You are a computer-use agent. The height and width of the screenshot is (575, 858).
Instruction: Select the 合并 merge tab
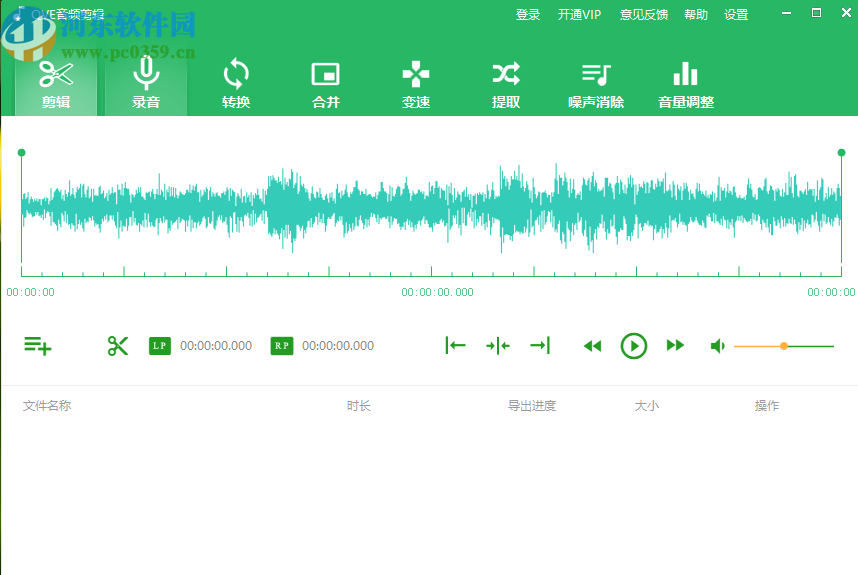click(x=326, y=84)
